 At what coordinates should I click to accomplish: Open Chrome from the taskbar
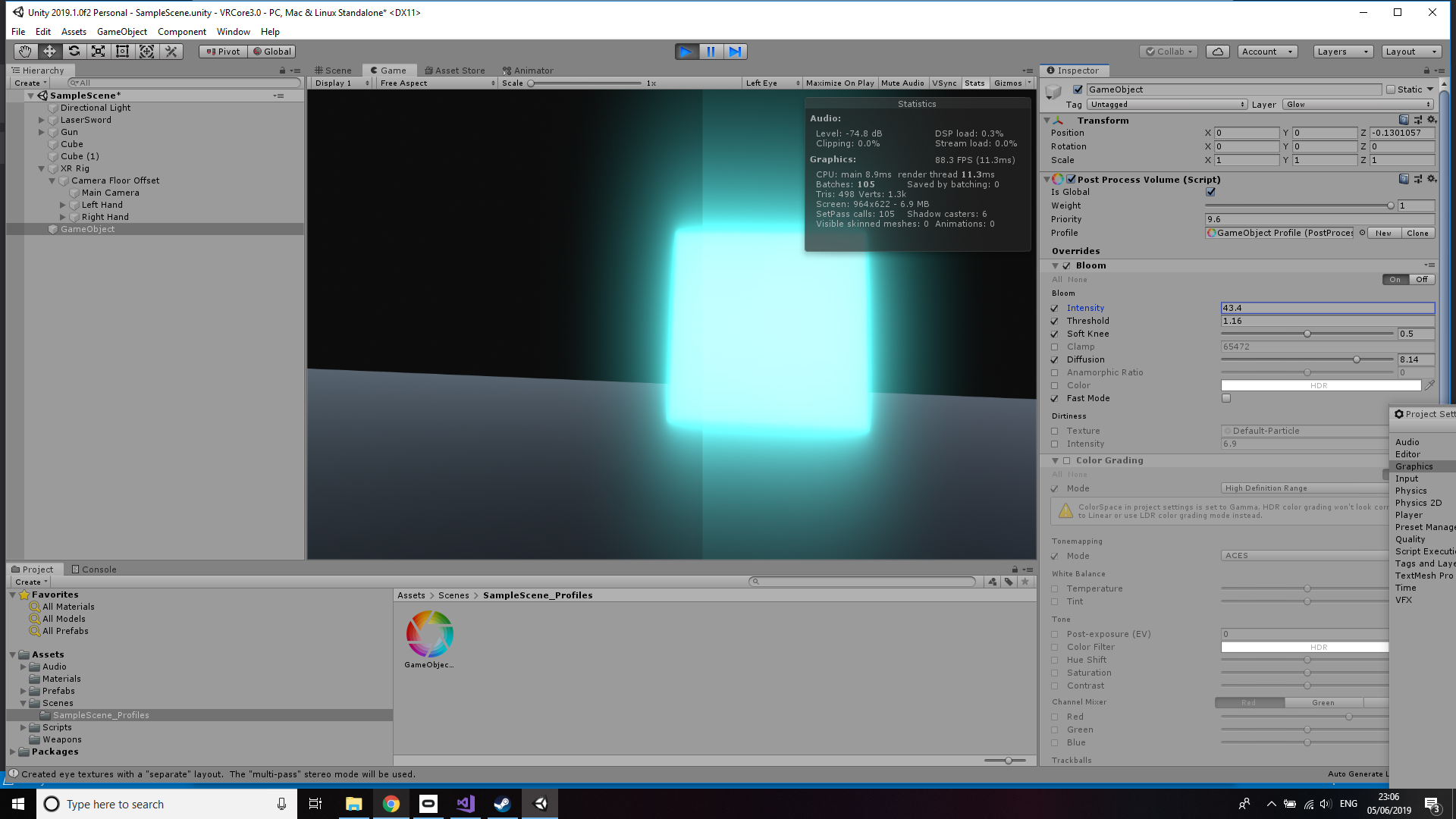pyautogui.click(x=391, y=804)
